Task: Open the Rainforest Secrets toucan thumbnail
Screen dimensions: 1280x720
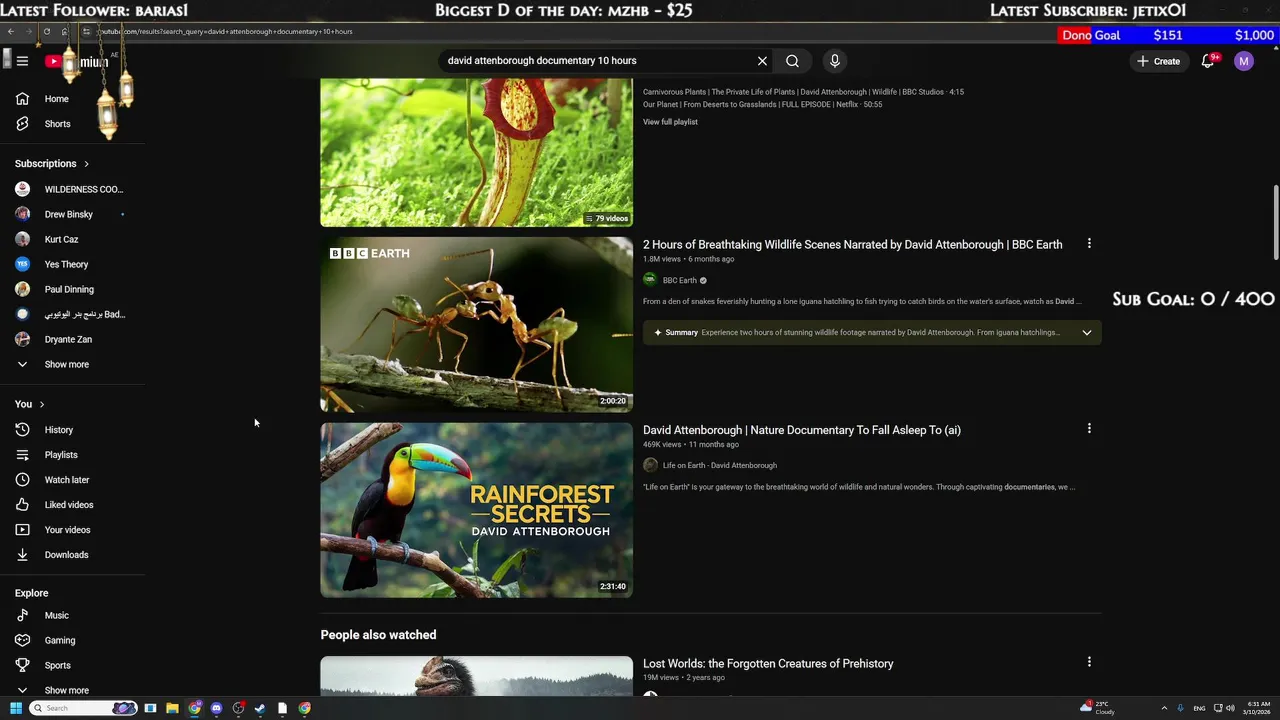Action: click(x=476, y=510)
